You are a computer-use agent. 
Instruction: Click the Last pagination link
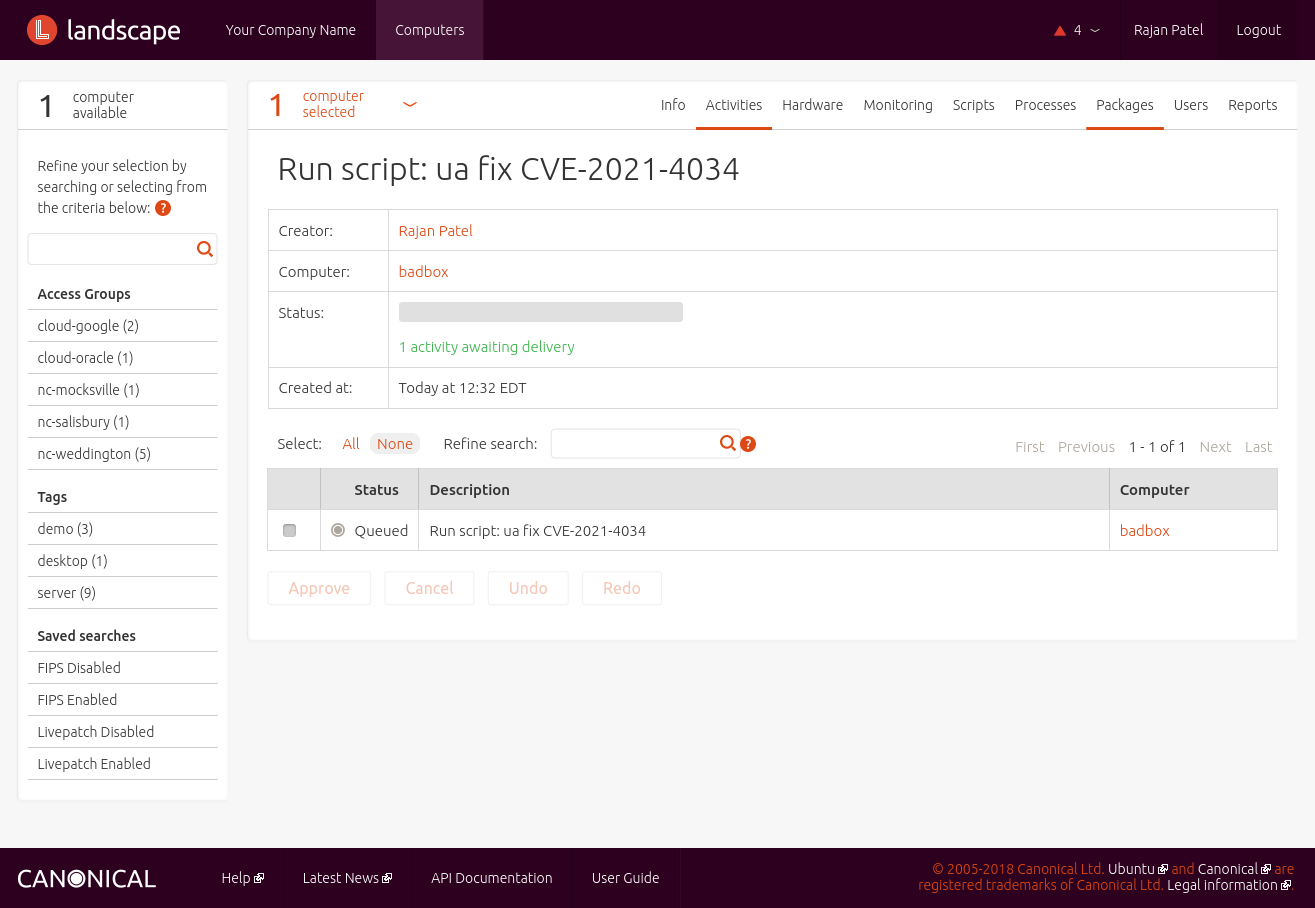tap(1259, 447)
